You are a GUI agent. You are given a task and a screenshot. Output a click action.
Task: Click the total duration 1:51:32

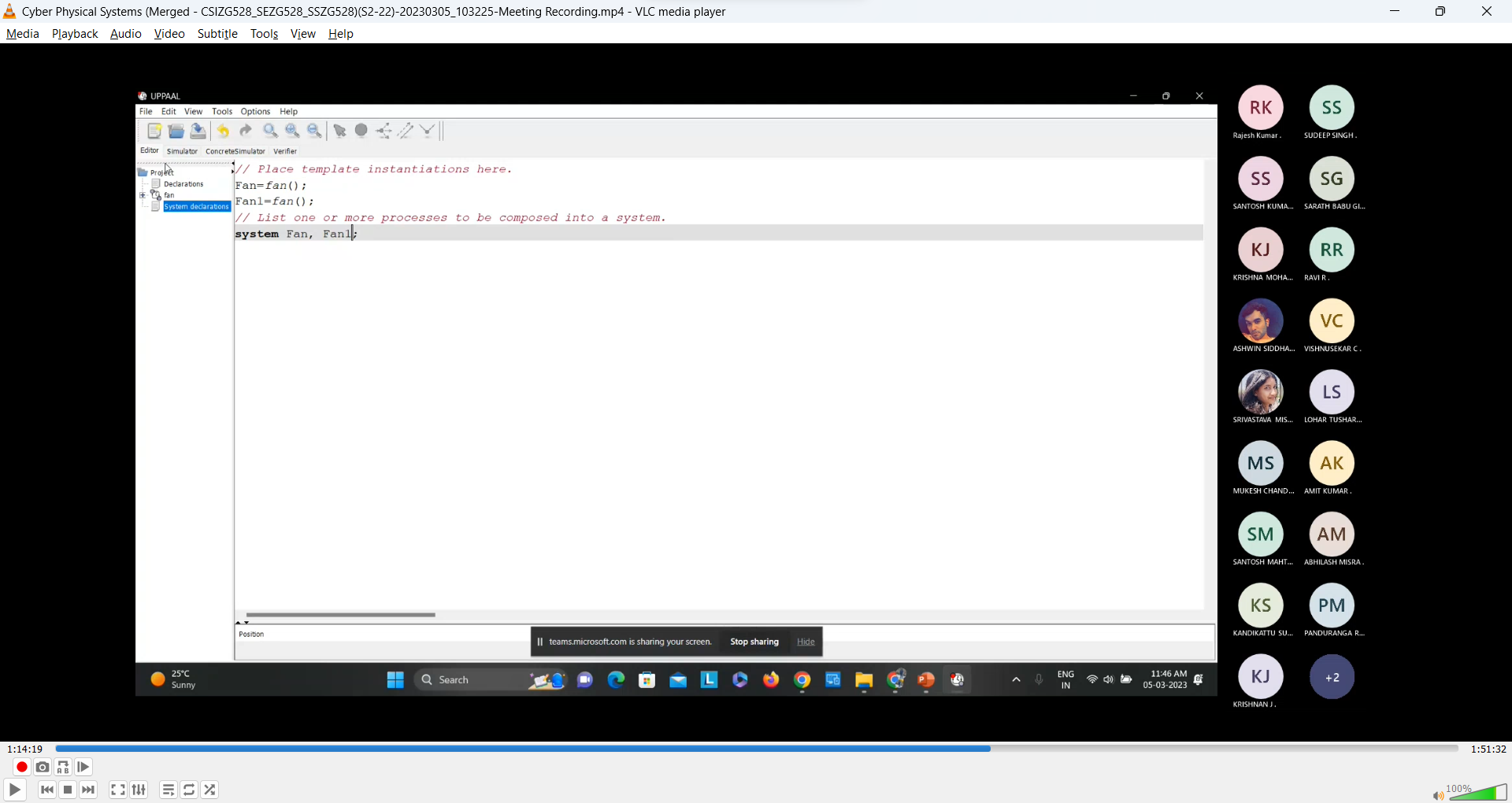pyautogui.click(x=1488, y=749)
